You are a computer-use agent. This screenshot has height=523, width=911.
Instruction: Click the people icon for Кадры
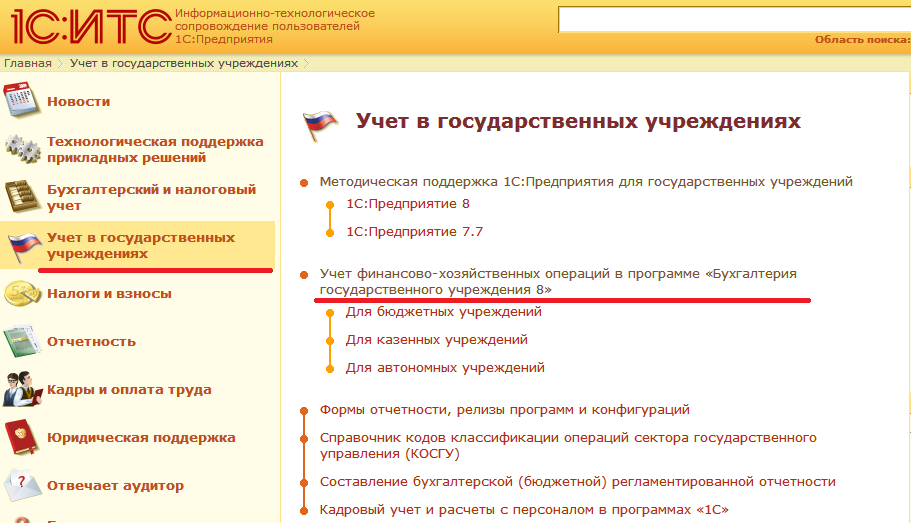(x=23, y=389)
